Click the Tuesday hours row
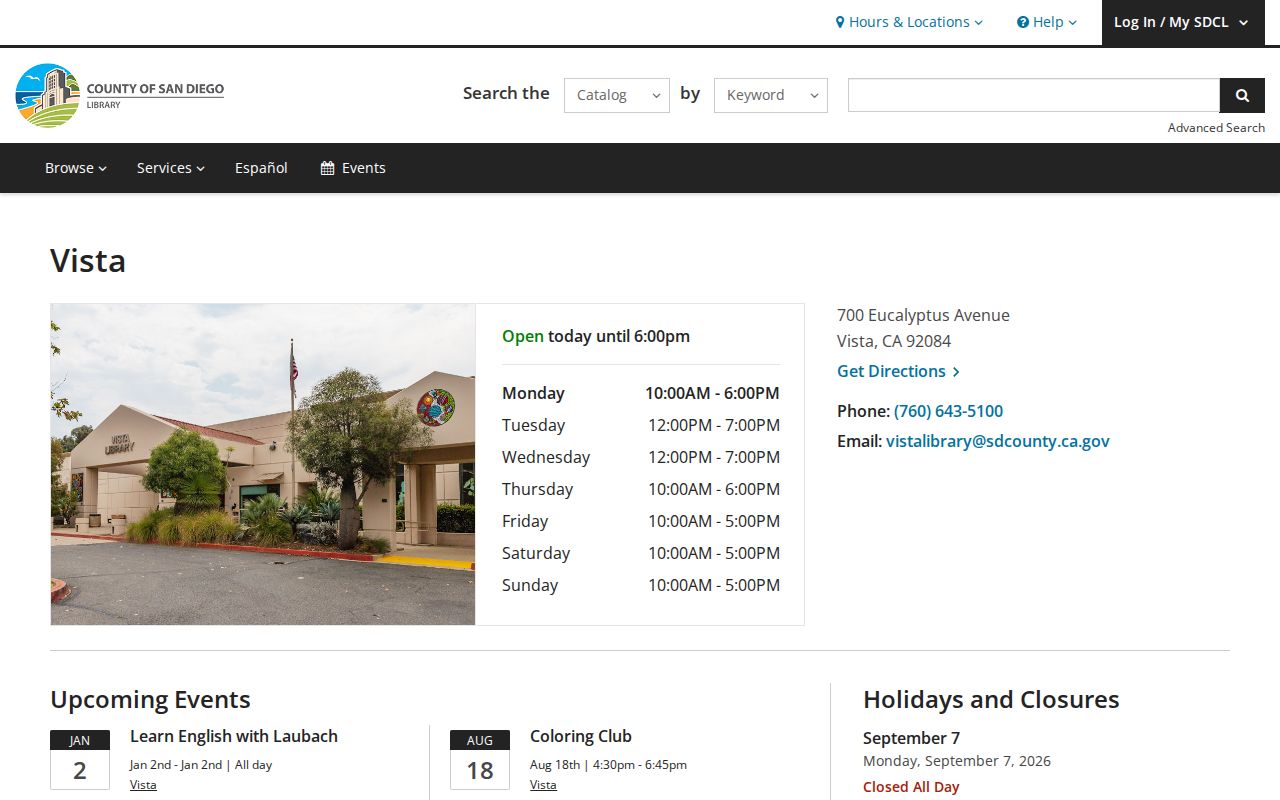 pyautogui.click(x=641, y=425)
